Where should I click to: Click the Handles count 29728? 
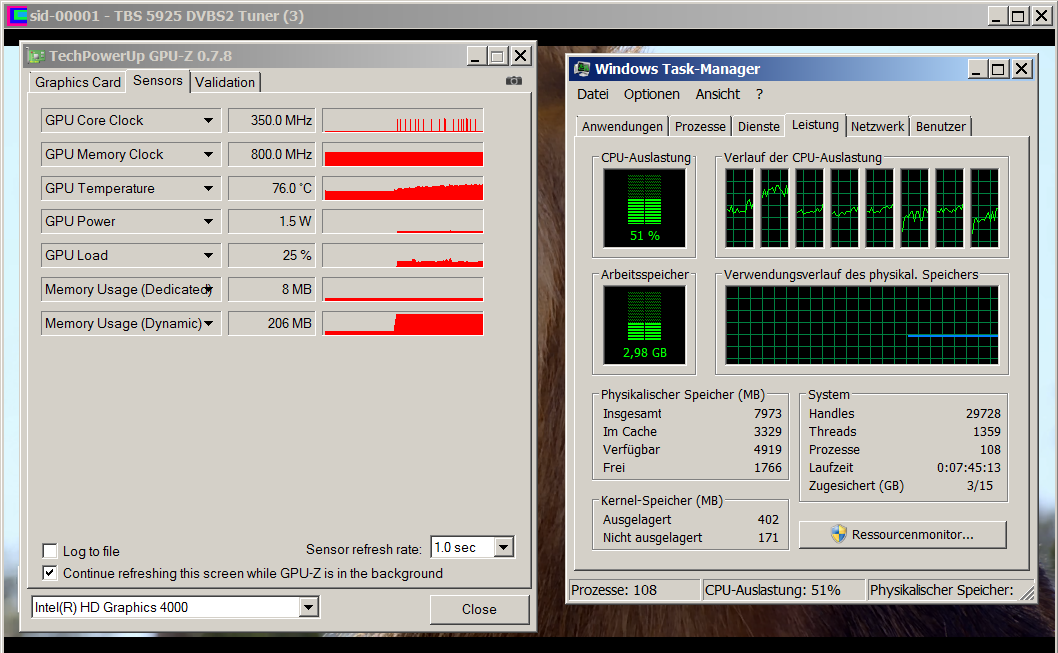[983, 414]
